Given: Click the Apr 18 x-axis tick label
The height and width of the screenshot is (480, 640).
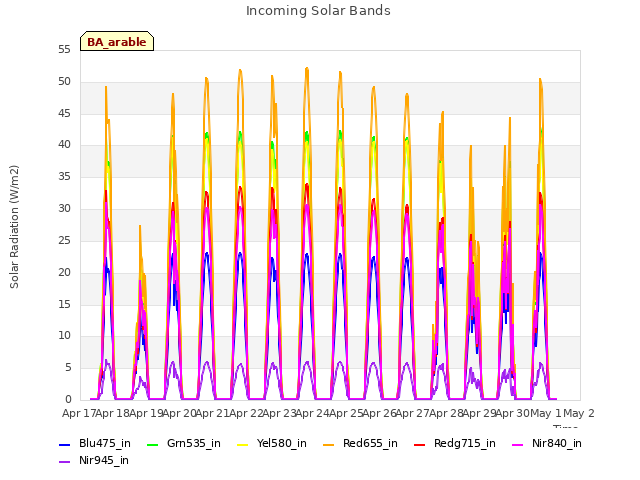Looking at the screenshot, I should tap(112, 413).
